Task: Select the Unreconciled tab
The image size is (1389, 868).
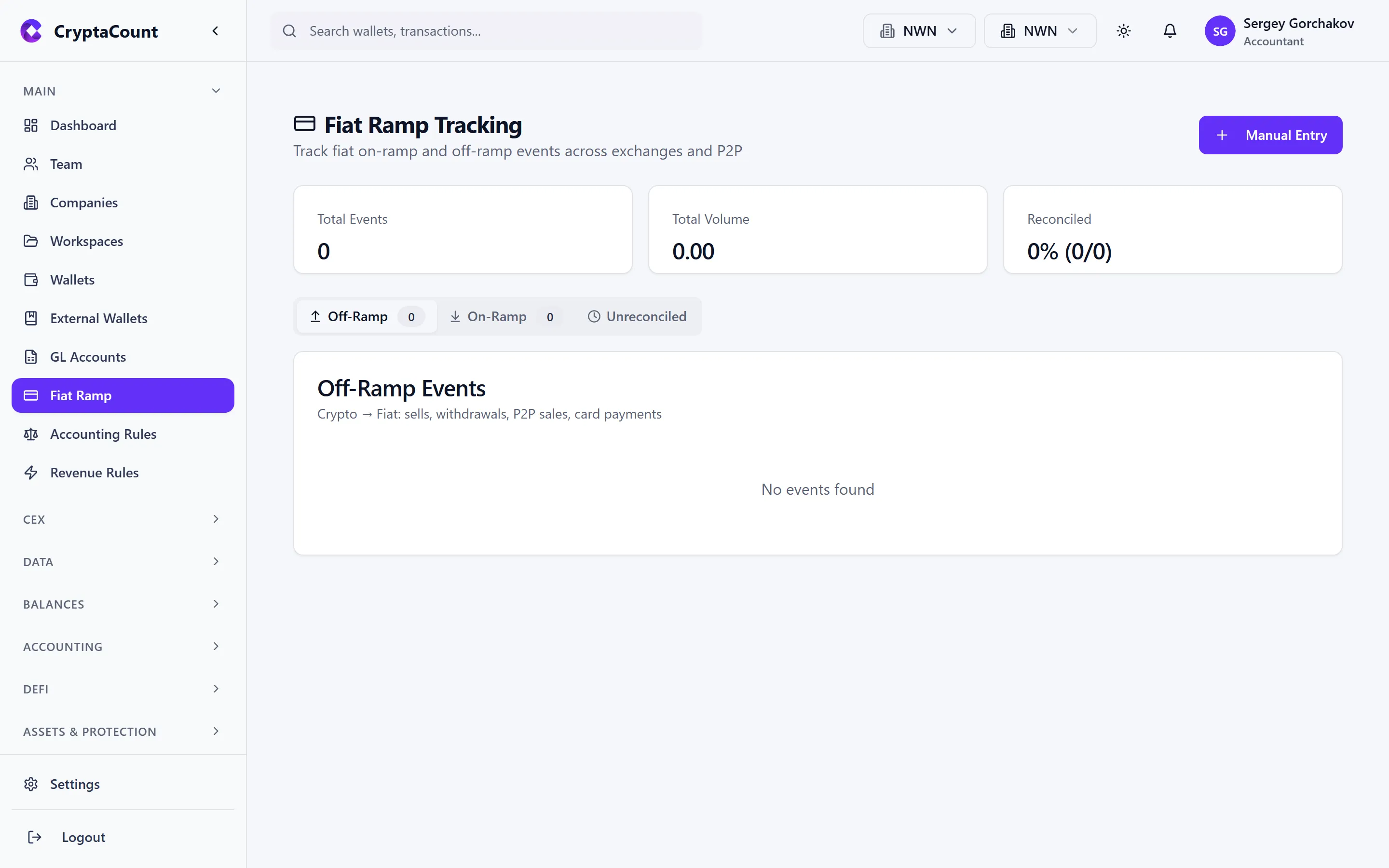Action: pyautogui.click(x=637, y=316)
